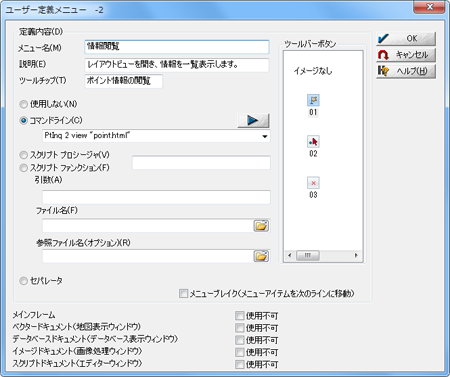This screenshot has width=450, height=377.
Task: Click the ツールチップ(T) input field
Action: pos(124,81)
